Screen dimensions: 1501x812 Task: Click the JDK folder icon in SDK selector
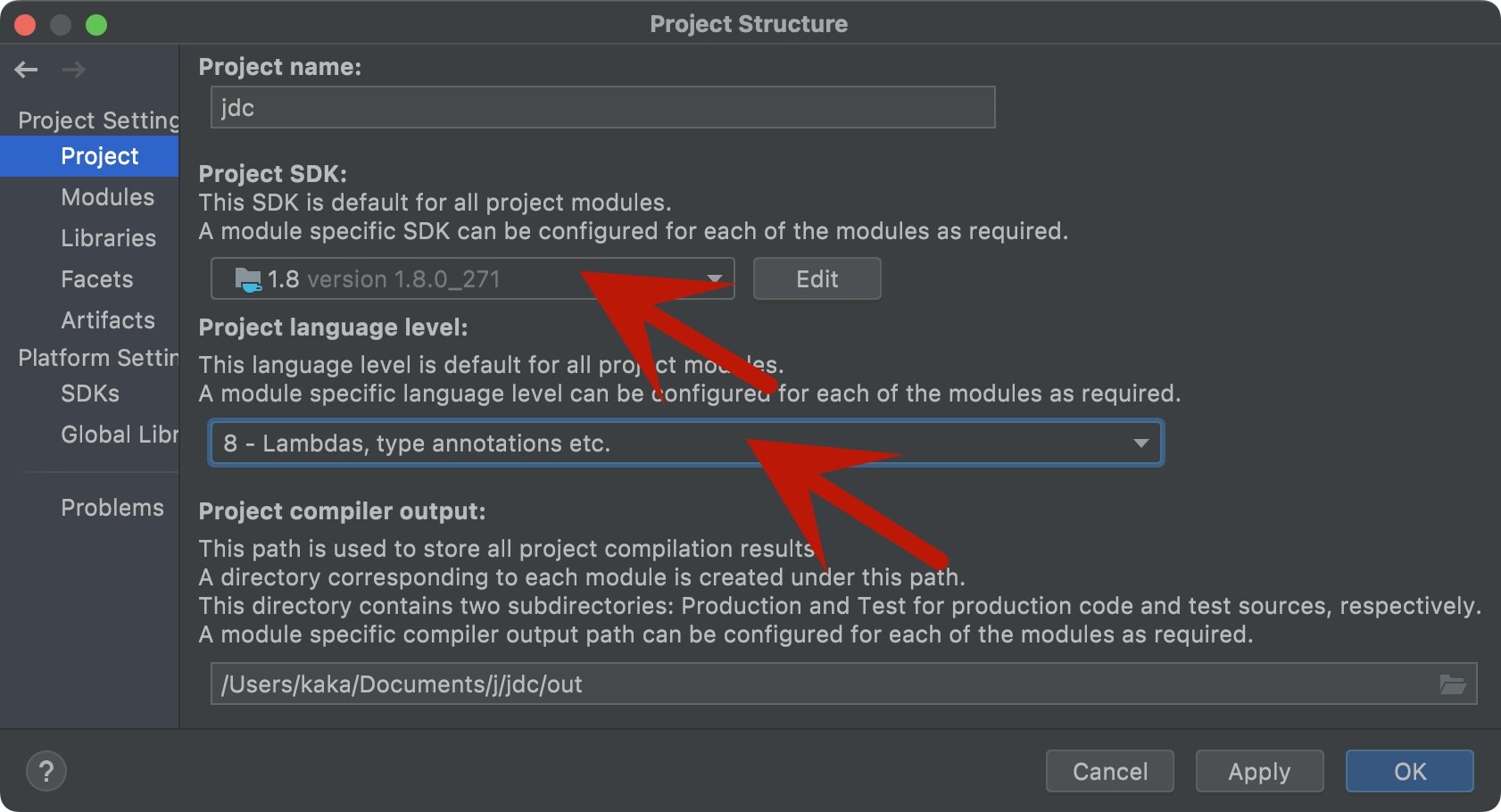247,280
